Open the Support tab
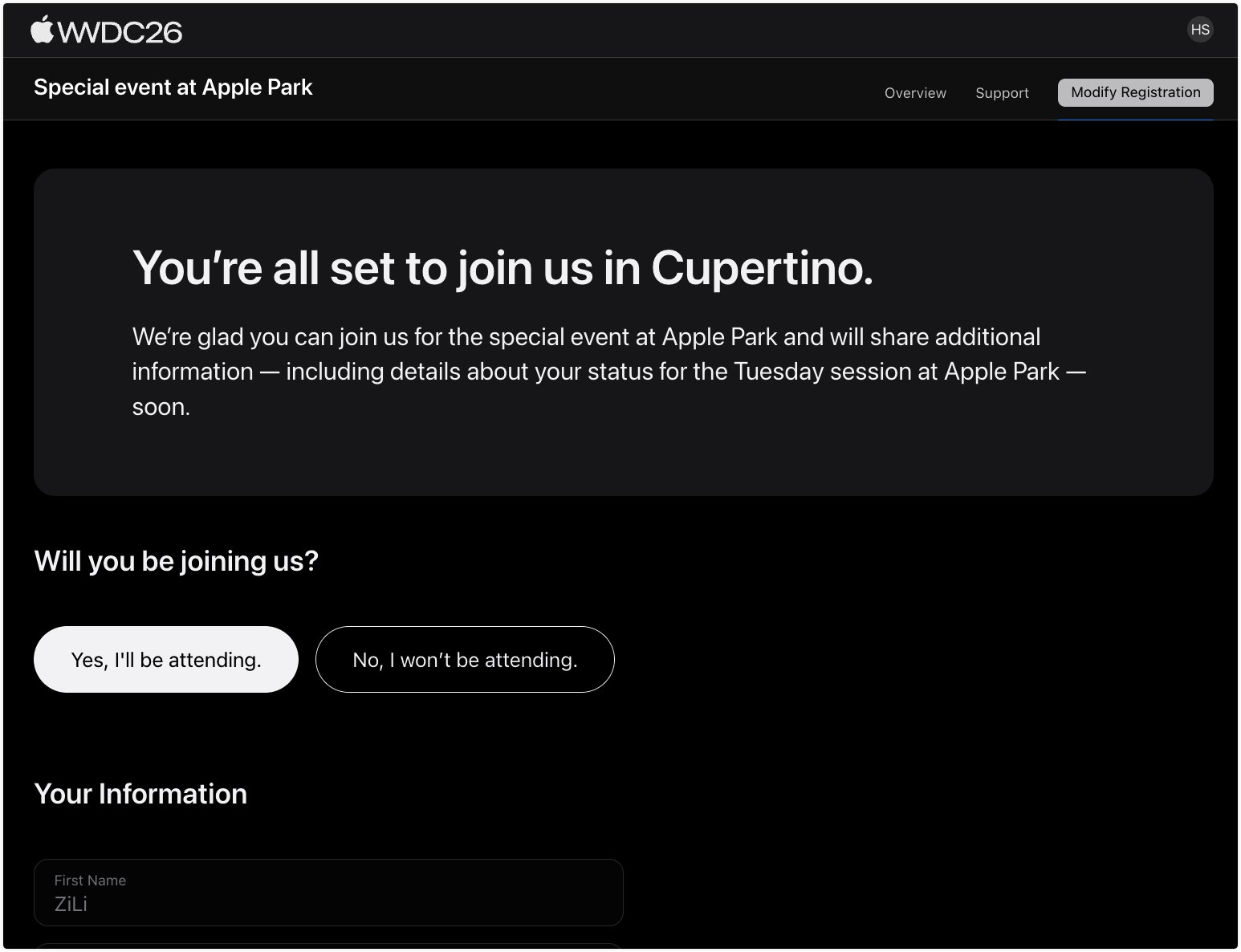 pyautogui.click(x=1002, y=93)
